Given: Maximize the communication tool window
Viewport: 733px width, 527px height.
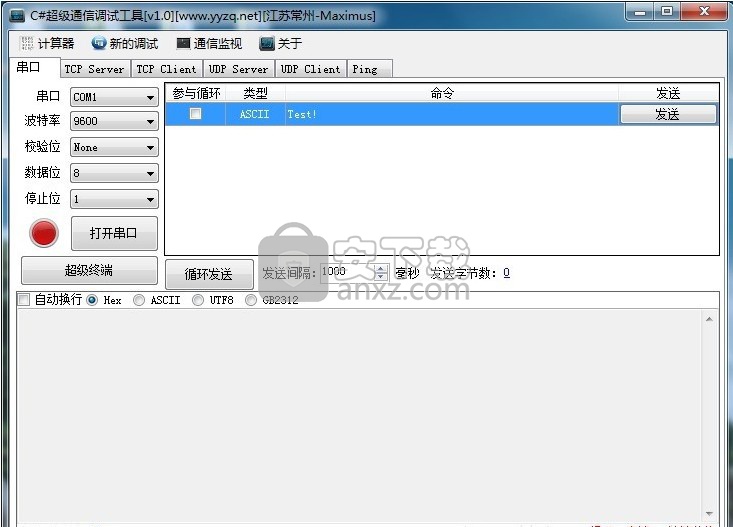Looking at the screenshot, I should click(x=667, y=12).
